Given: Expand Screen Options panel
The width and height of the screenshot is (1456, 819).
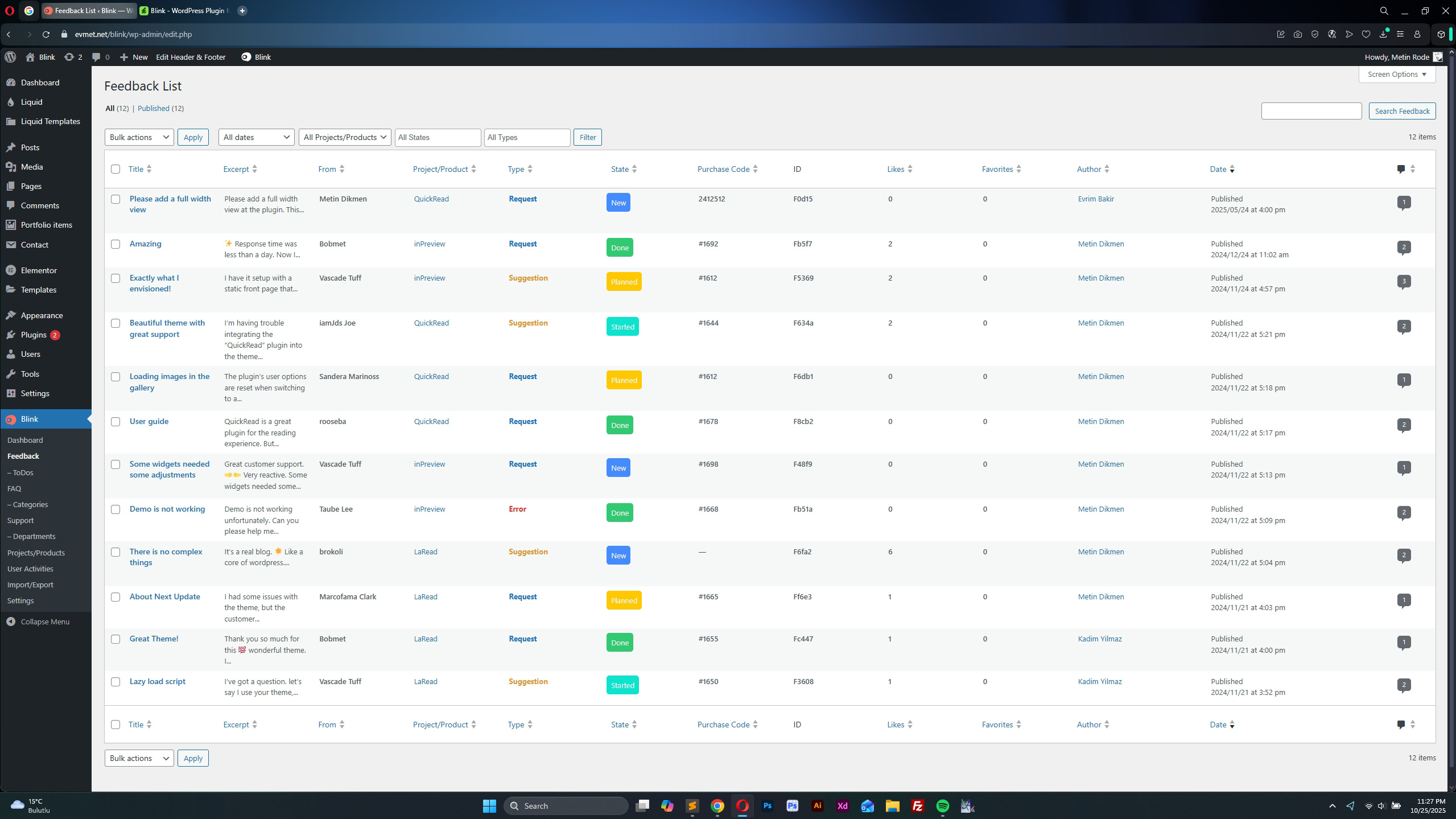Looking at the screenshot, I should point(1396,75).
